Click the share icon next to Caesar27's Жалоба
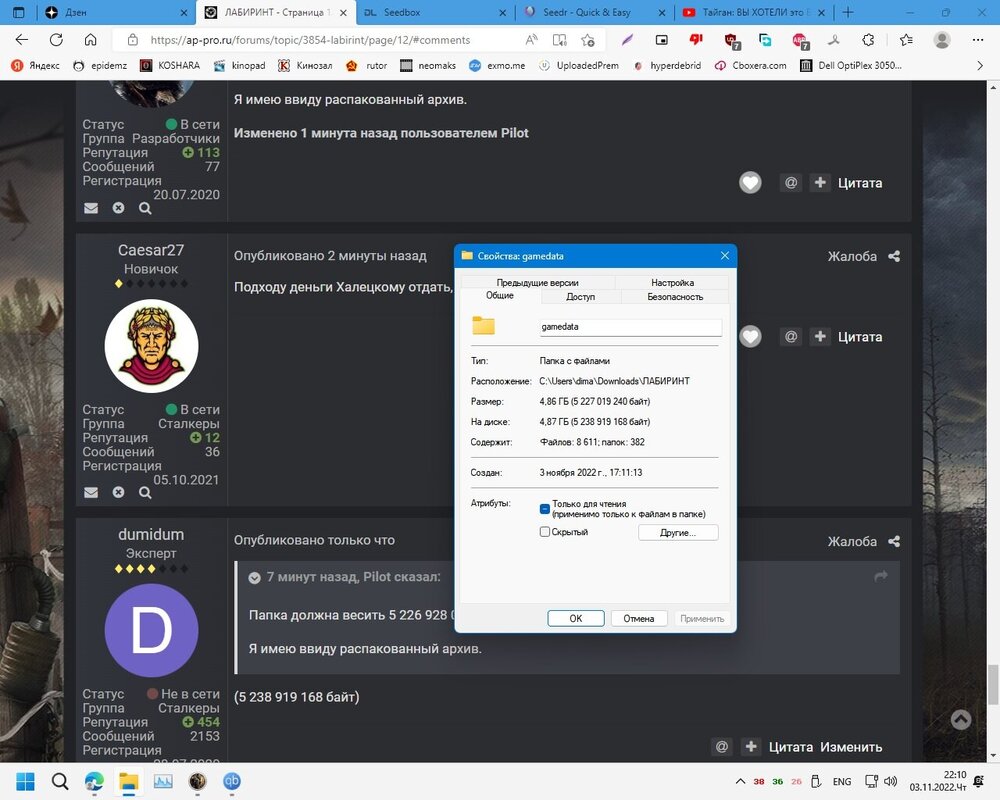This screenshot has height=800, width=1000. click(894, 257)
